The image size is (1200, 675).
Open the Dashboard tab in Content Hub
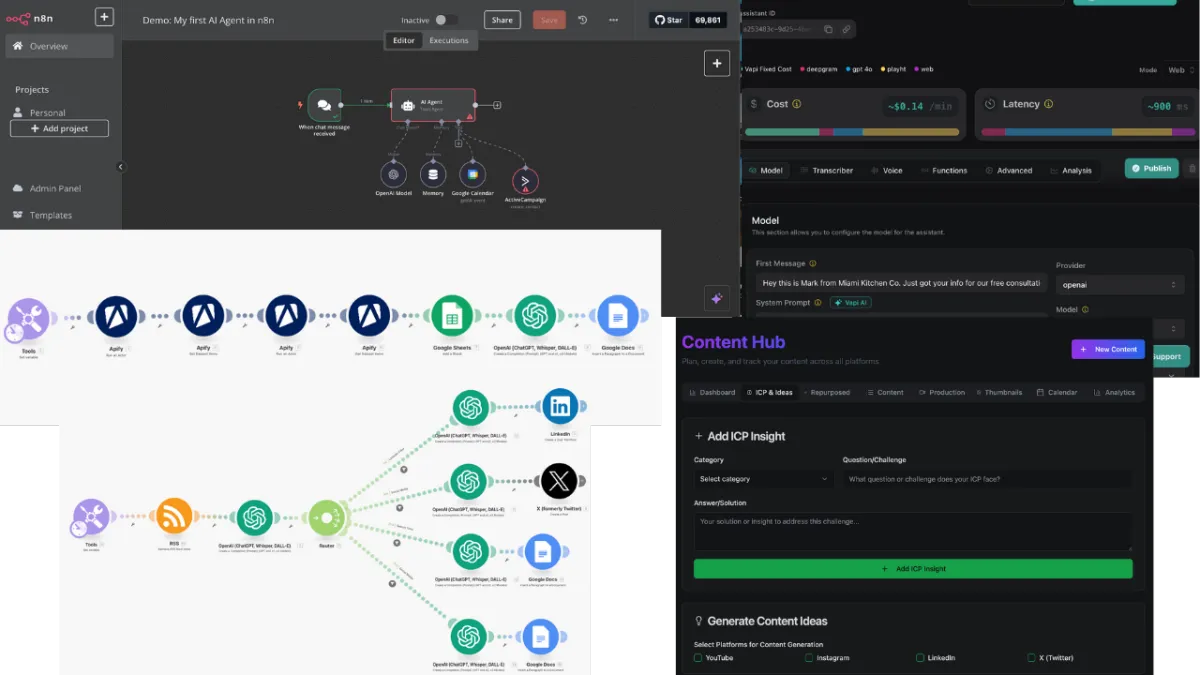[x=711, y=393]
